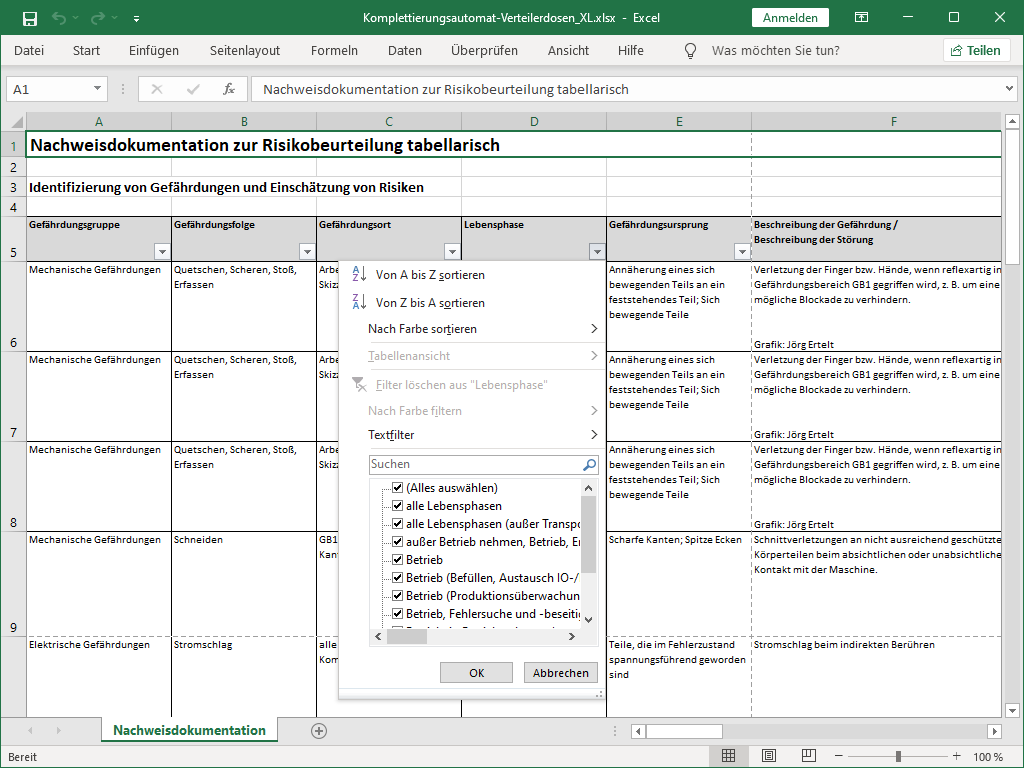Select 'Von A bis Z sortieren'

pos(430,275)
